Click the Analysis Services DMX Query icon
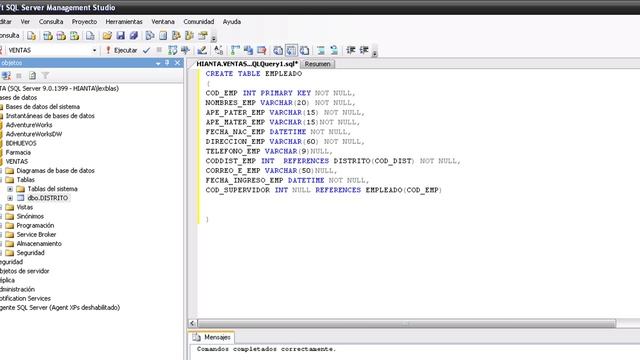 (x=61, y=36)
